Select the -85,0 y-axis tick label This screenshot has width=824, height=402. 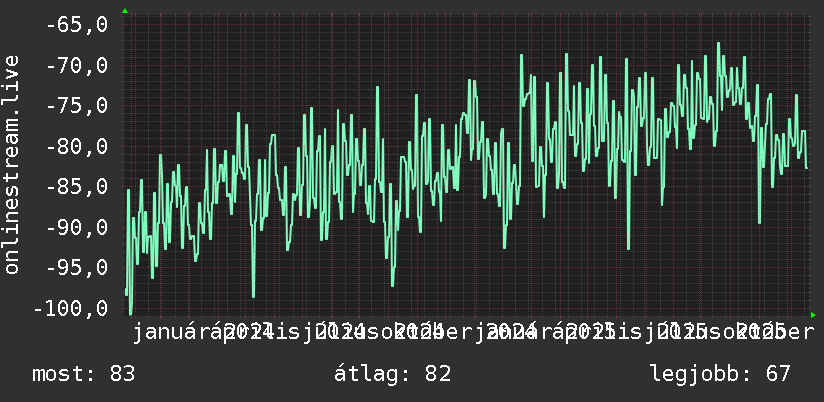78,187
